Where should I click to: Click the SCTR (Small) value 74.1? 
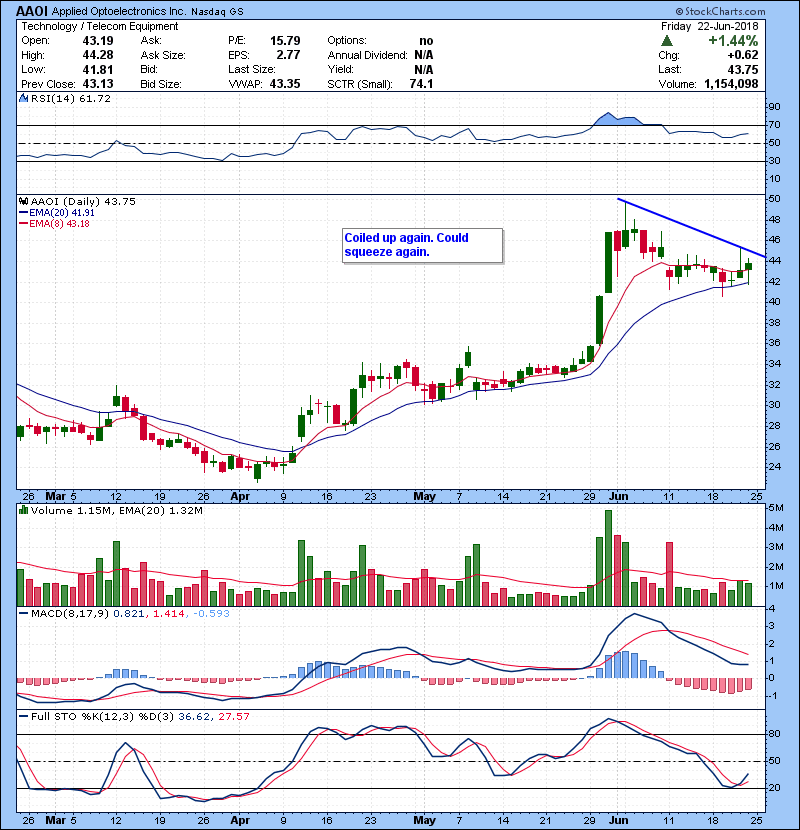click(x=421, y=84)
